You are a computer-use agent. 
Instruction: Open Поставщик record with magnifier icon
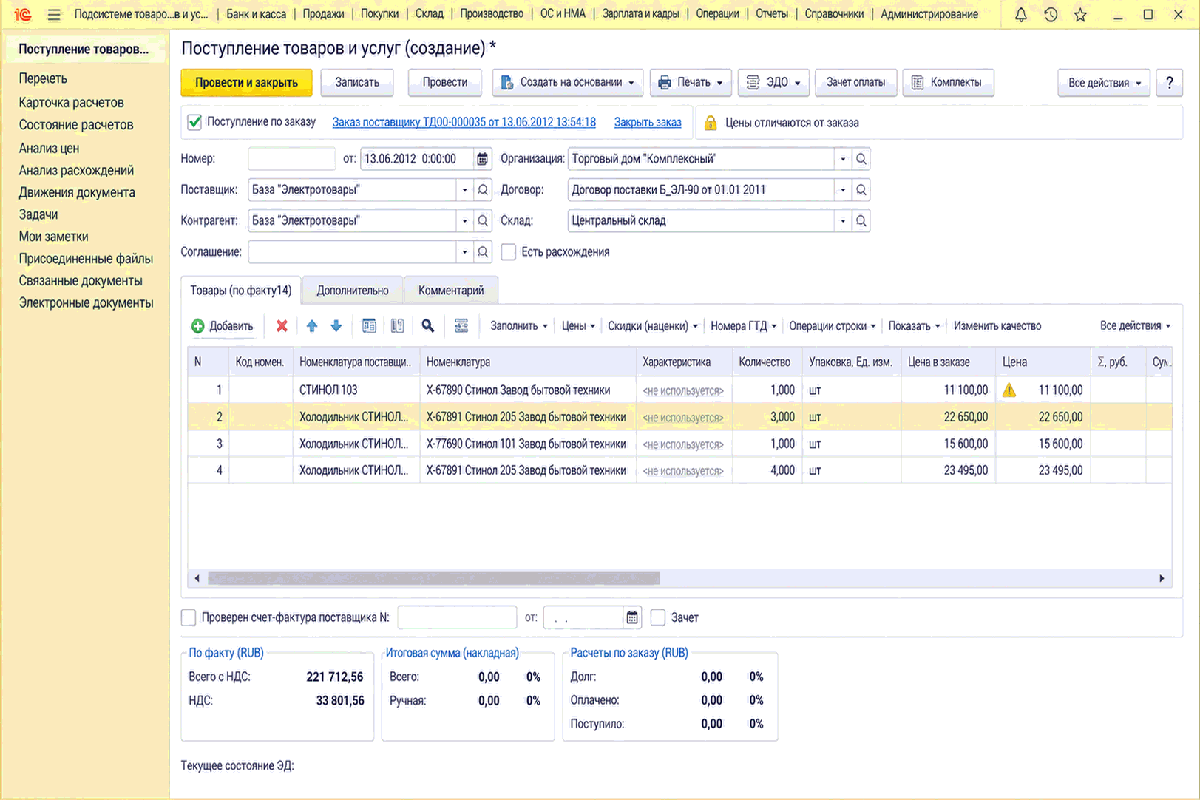click(483, 190)
